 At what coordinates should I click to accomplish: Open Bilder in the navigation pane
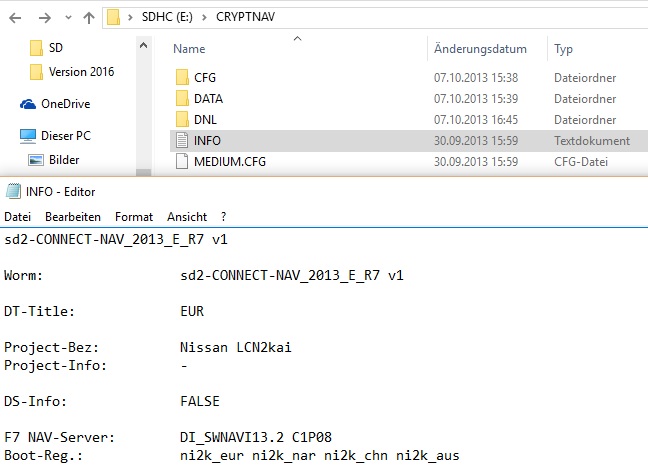tap(64, 159)
